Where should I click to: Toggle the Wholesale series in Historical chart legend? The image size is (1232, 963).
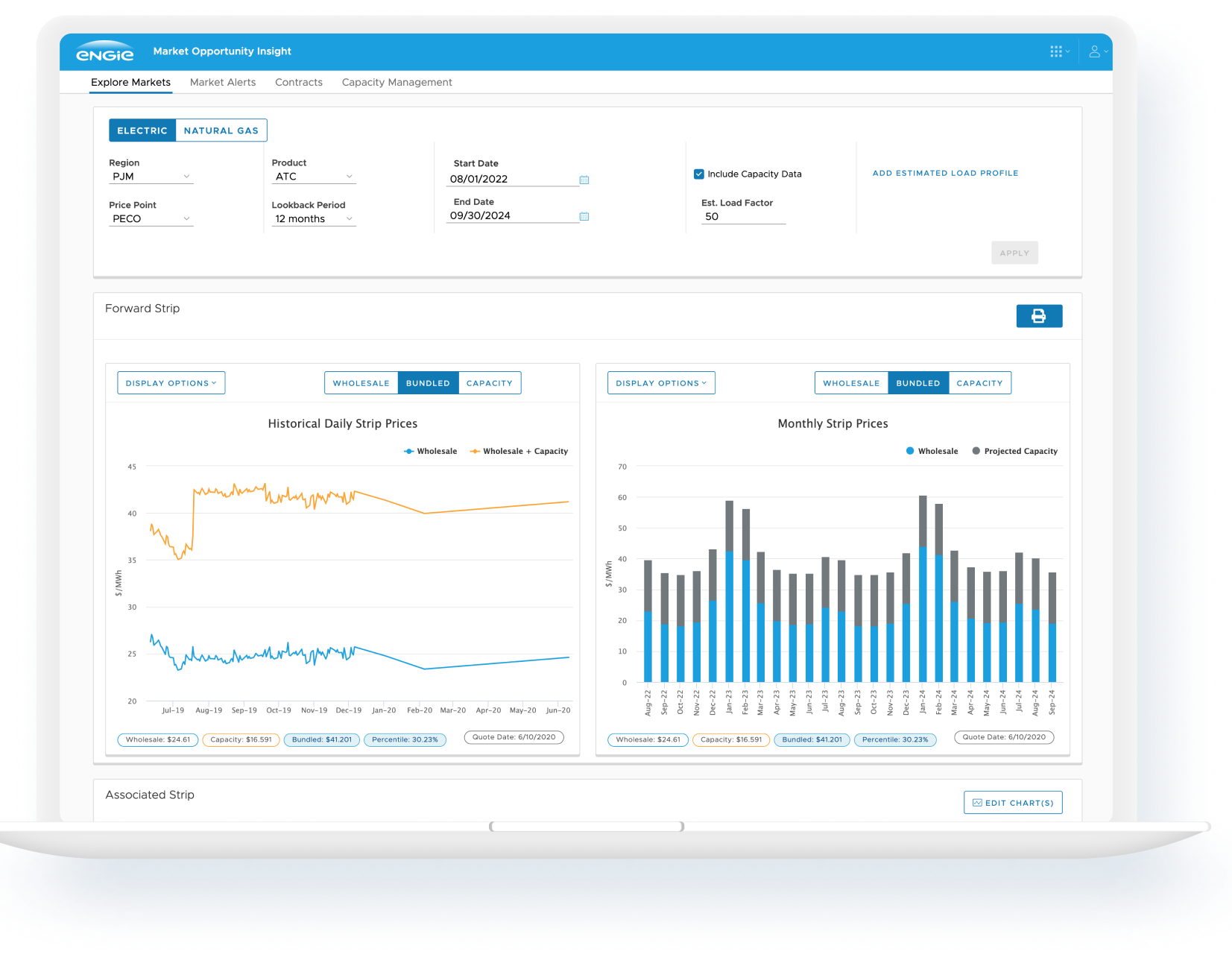click(430, 451)
